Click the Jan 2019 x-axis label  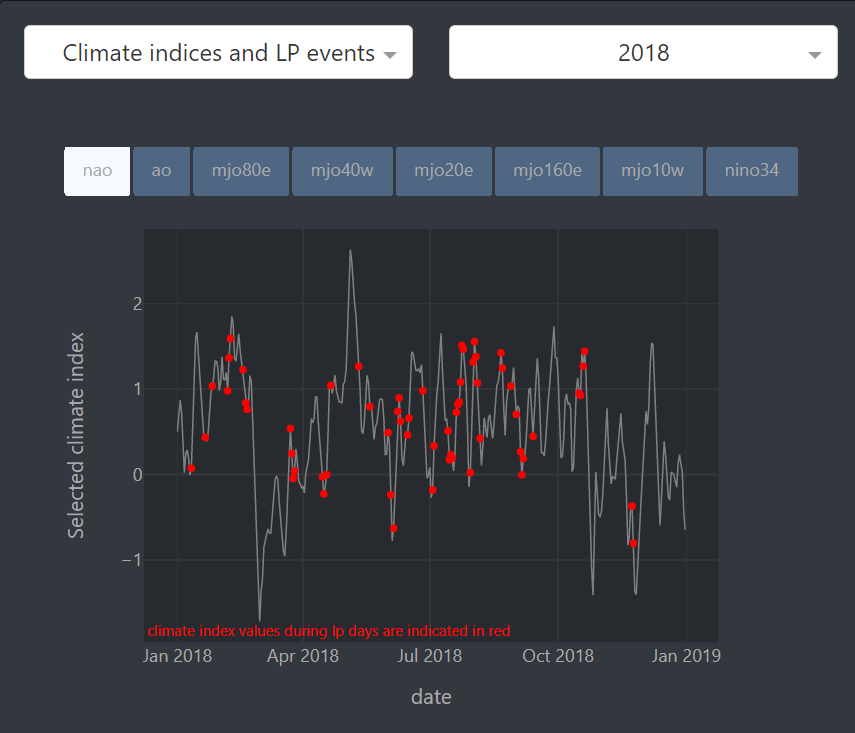(x=686, y=656)
